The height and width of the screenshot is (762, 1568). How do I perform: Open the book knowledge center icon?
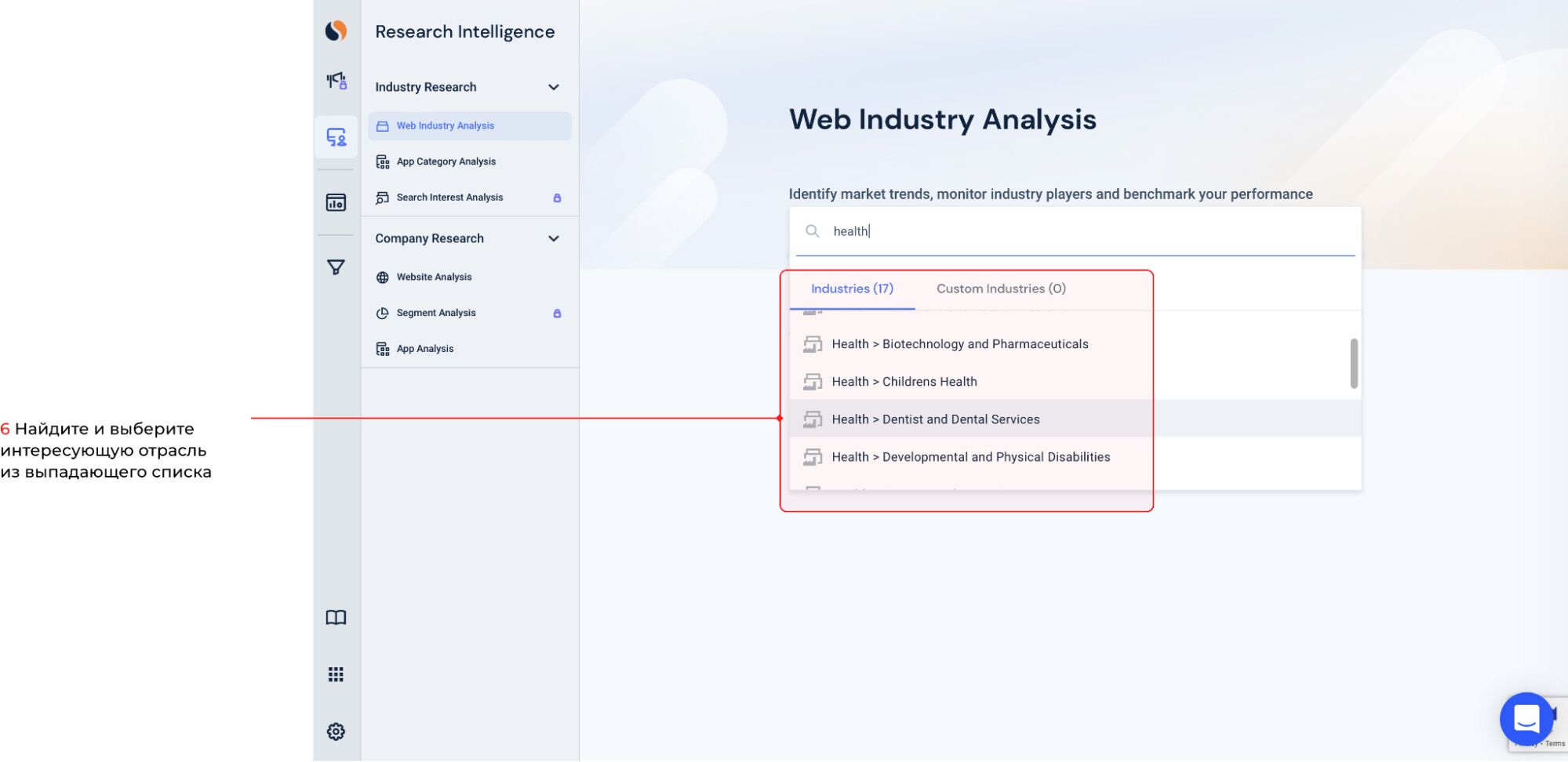point(336,618)
